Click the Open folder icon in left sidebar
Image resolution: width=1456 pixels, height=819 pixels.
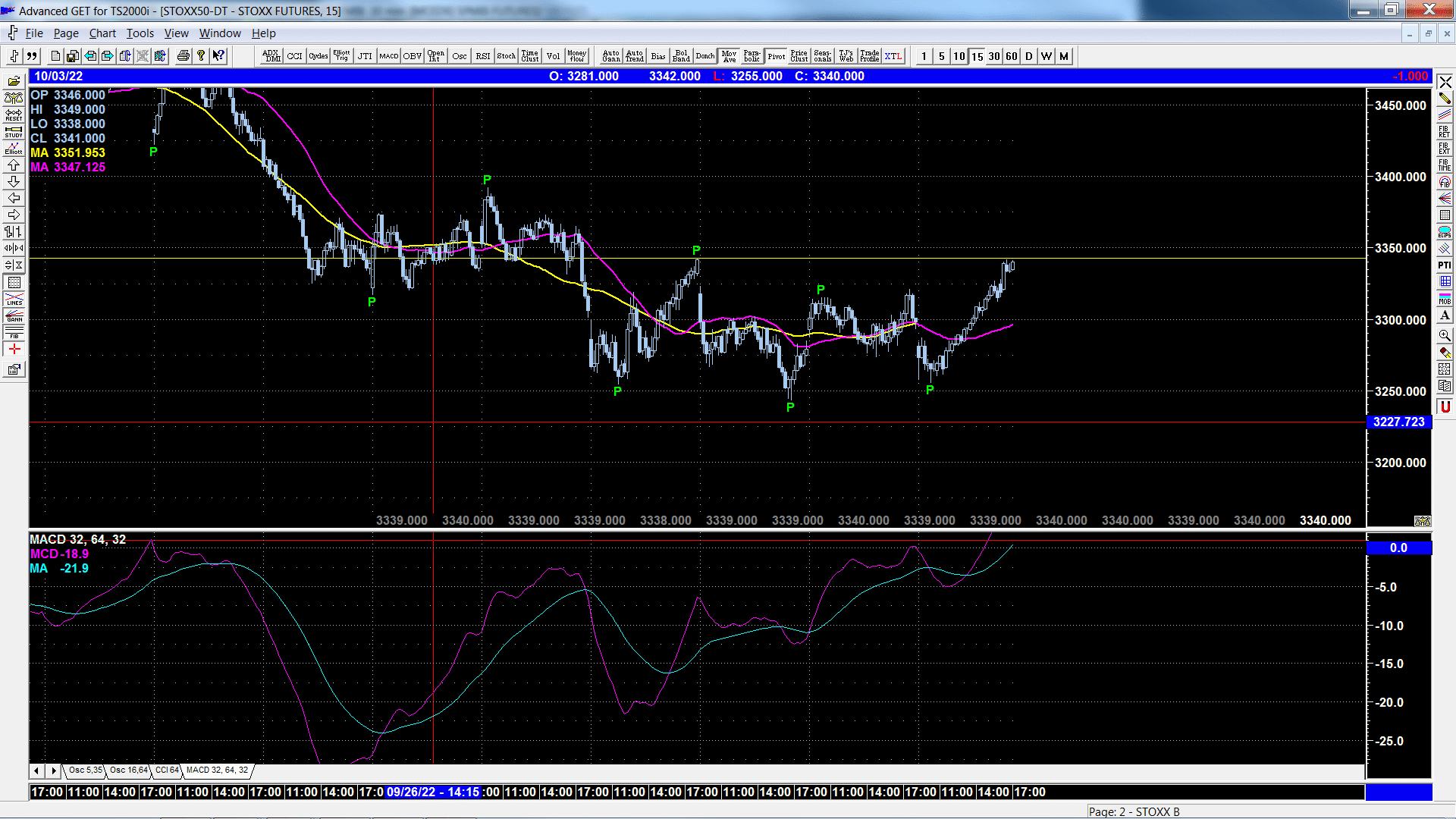point(14,81)
